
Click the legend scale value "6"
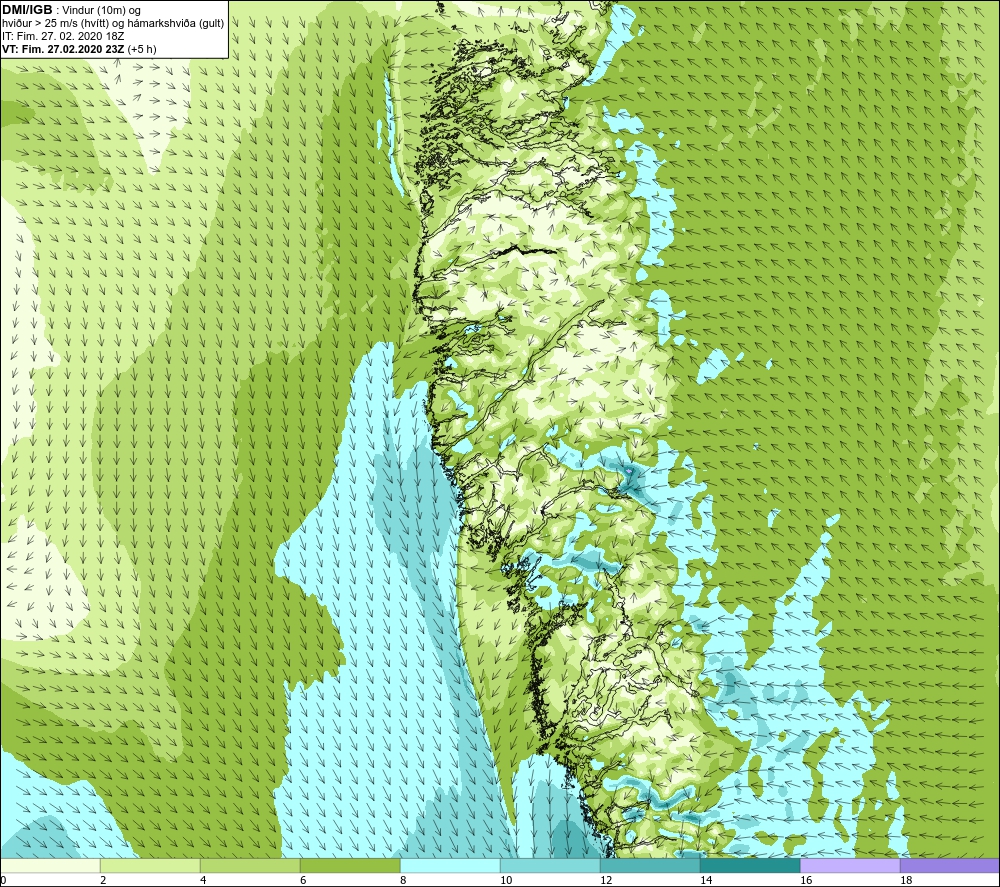303,880
